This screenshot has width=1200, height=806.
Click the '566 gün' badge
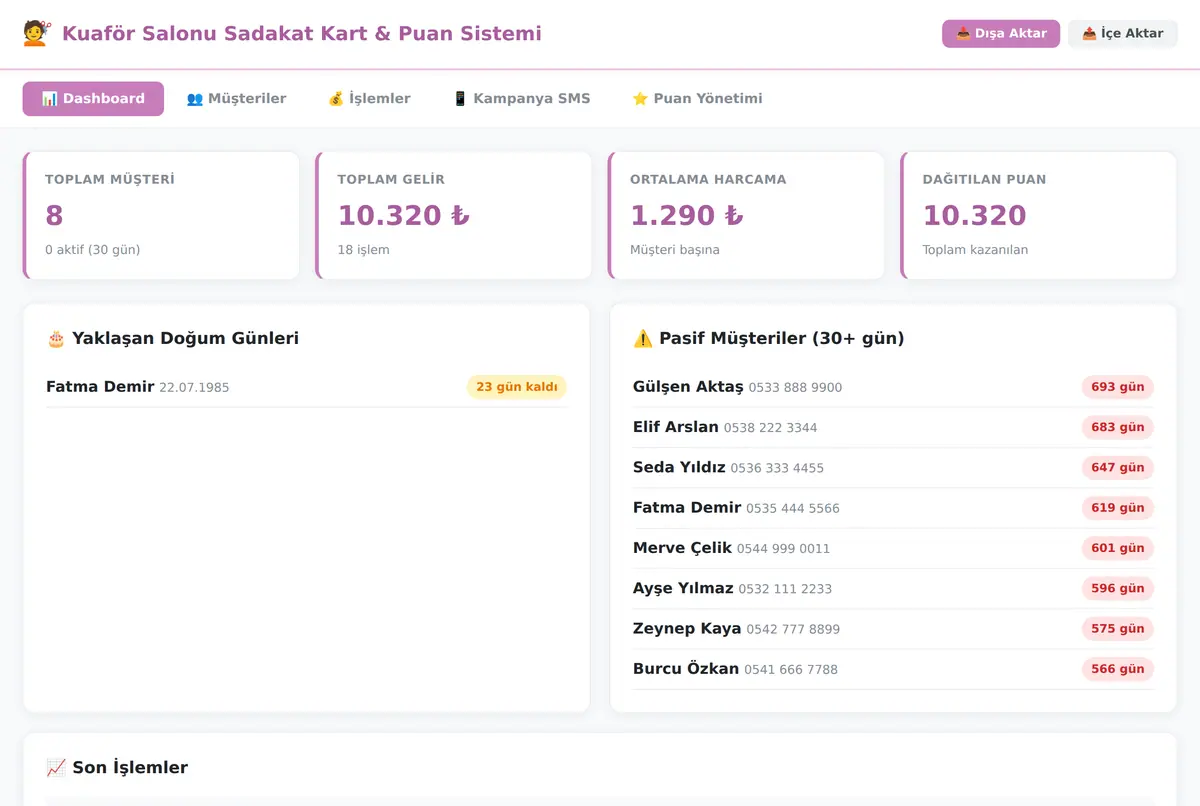[1117, 669]
